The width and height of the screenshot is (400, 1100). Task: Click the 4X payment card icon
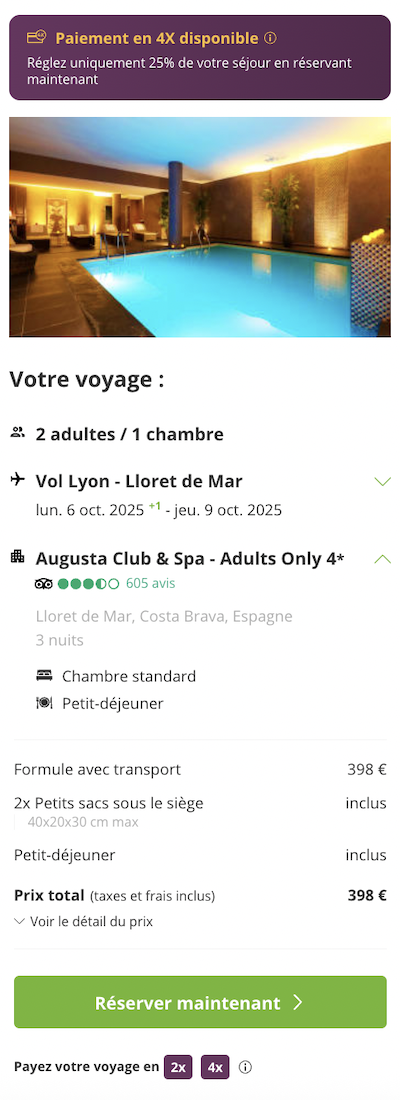click(x=36, y=37)
